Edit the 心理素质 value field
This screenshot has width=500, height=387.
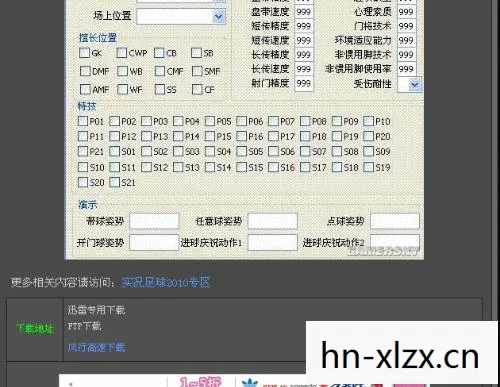406,12
